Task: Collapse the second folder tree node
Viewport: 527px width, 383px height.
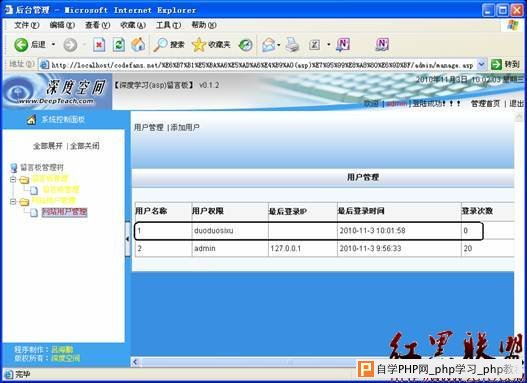Action: (x=13, y=202)
